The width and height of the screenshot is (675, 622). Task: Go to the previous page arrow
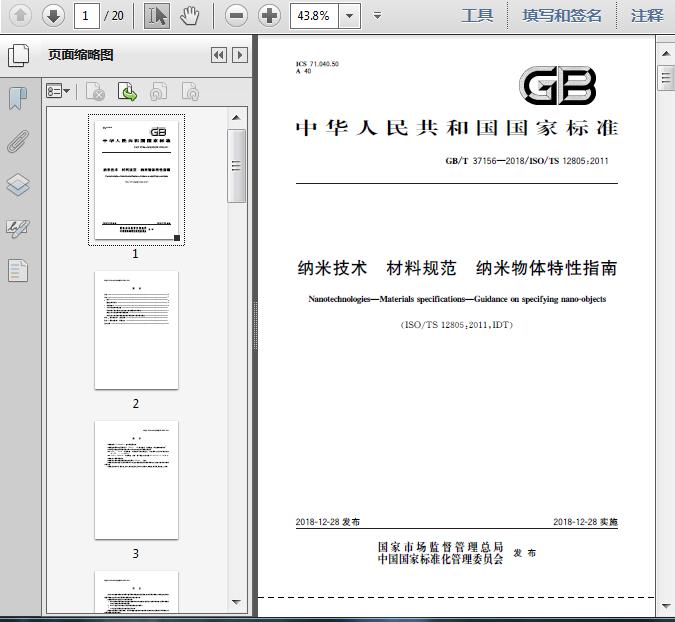tap(20, 15)
